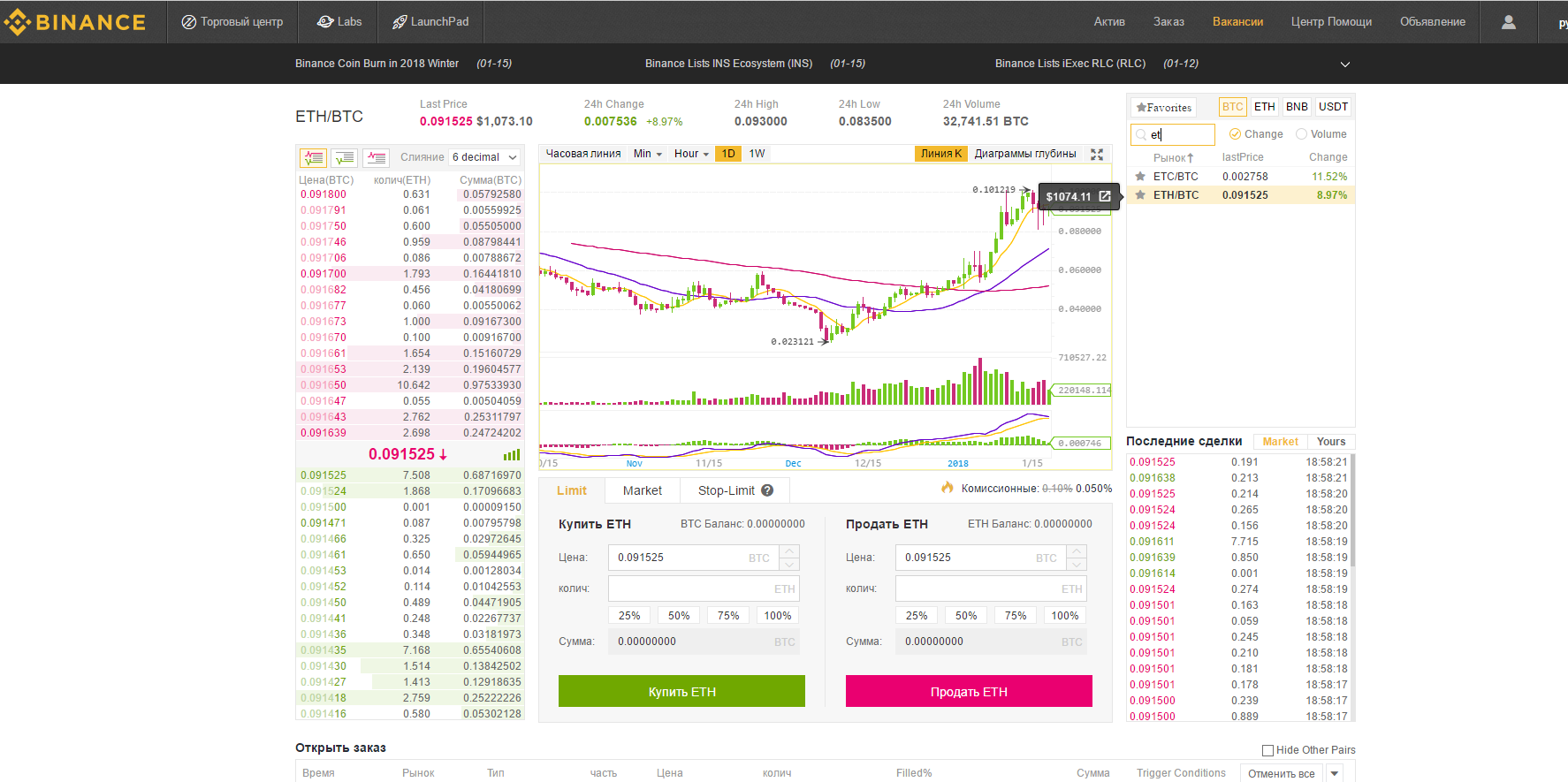1568x782 pixels.
Task: Decrease buy price with down stepper arrow
Action: click(790, 564)
